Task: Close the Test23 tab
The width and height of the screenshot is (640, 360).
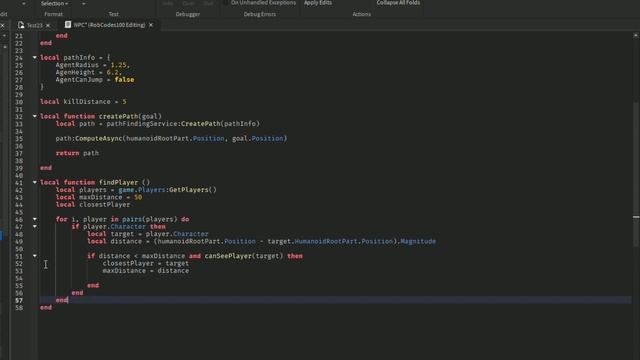Action: tap(48, 25)
